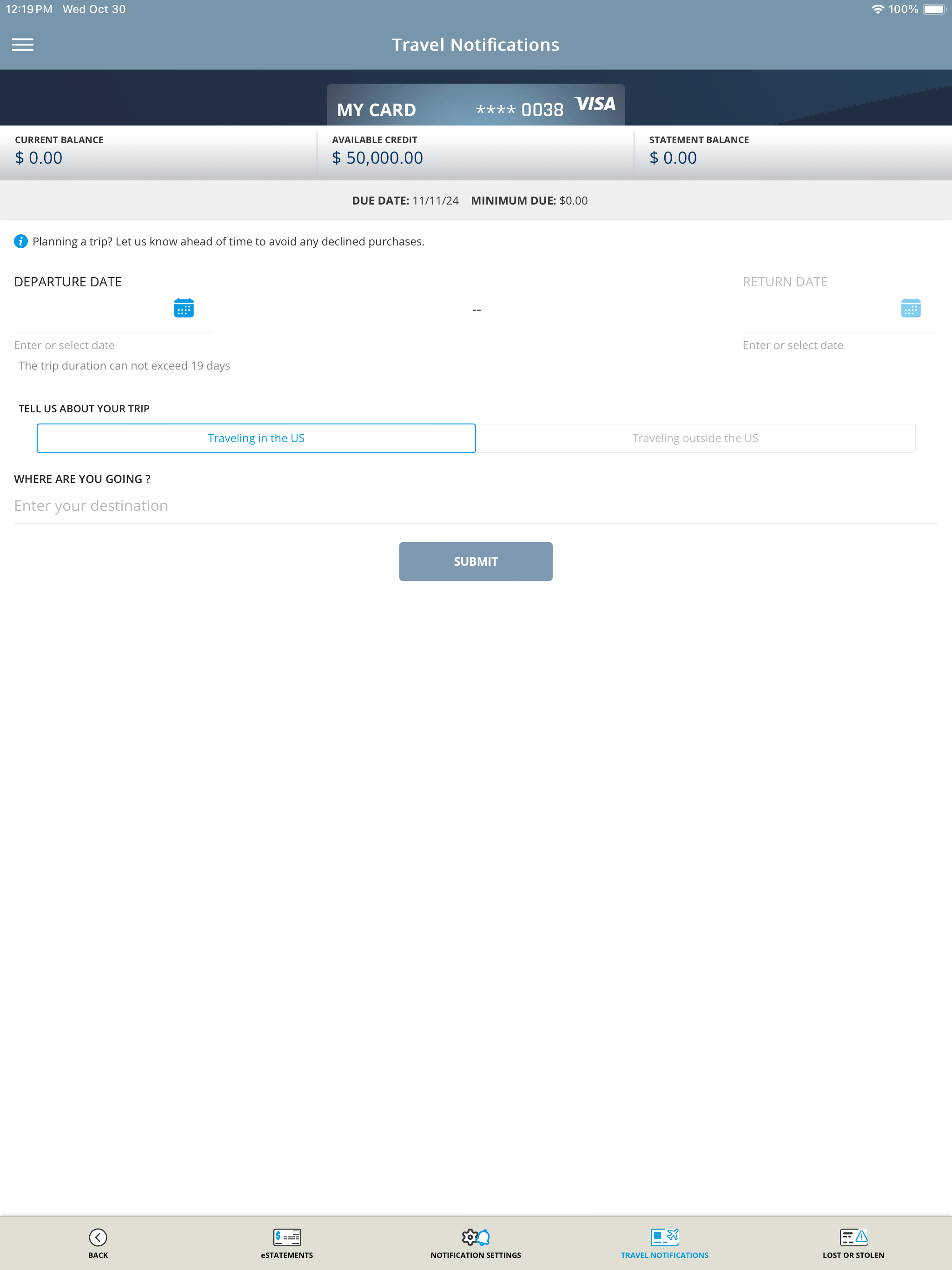952x1270 pixels.
Task: Tap the DEPARTURE DATE label
Action: [68, 282]
